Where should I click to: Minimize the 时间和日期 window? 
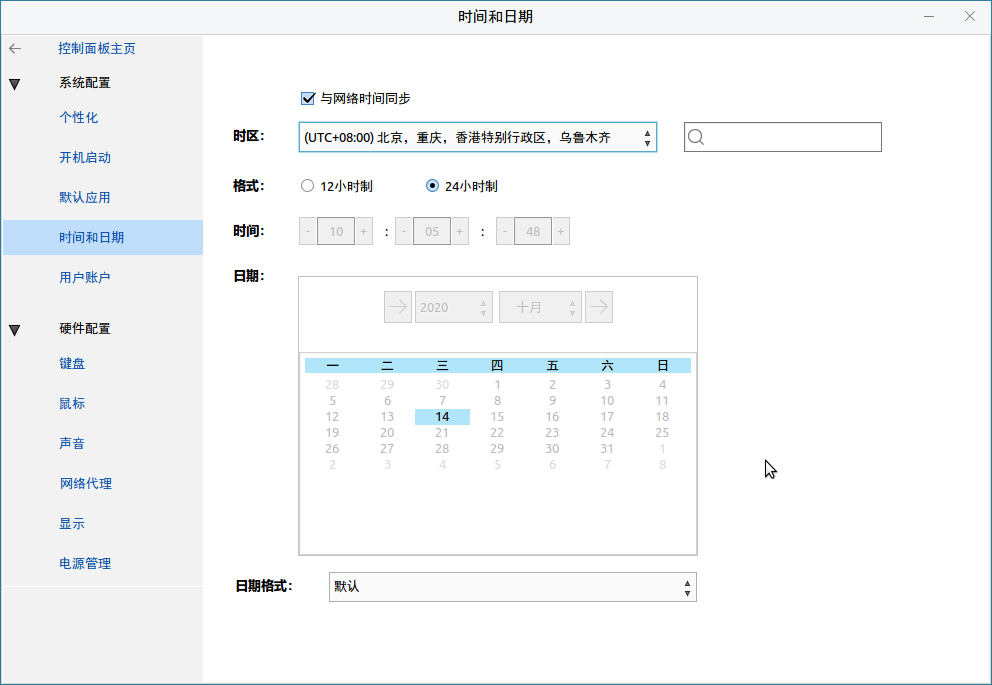(929, 16)
